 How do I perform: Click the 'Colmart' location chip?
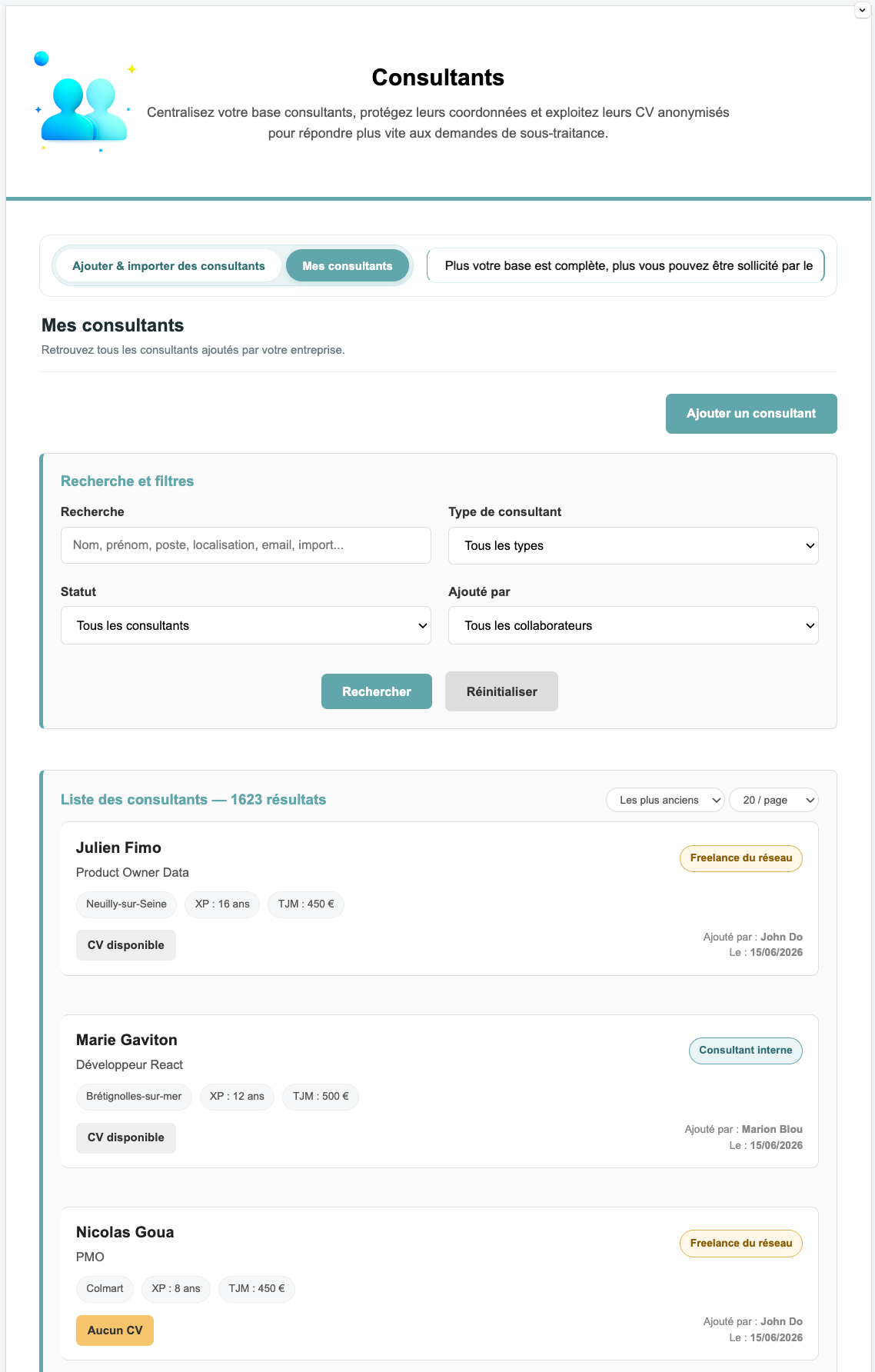[x=105, y=1288]
